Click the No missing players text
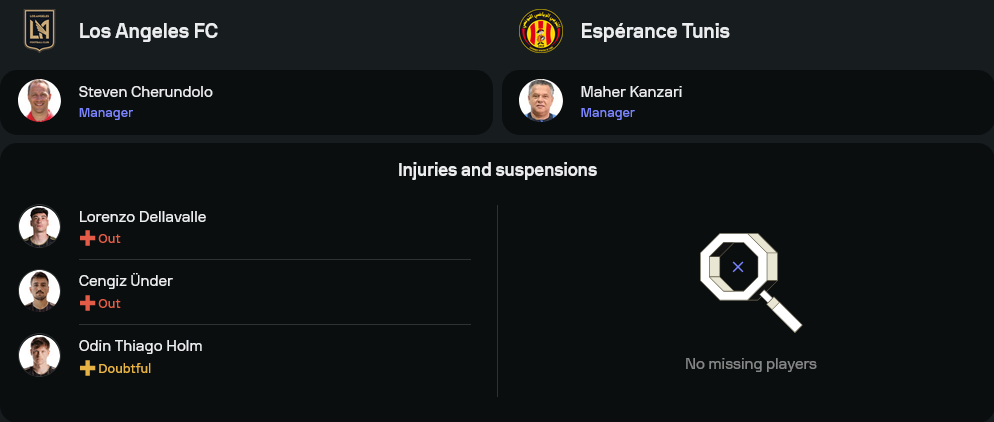Image resolution: width=994 pixels, height=422 pixels. (x=750, y=364)
